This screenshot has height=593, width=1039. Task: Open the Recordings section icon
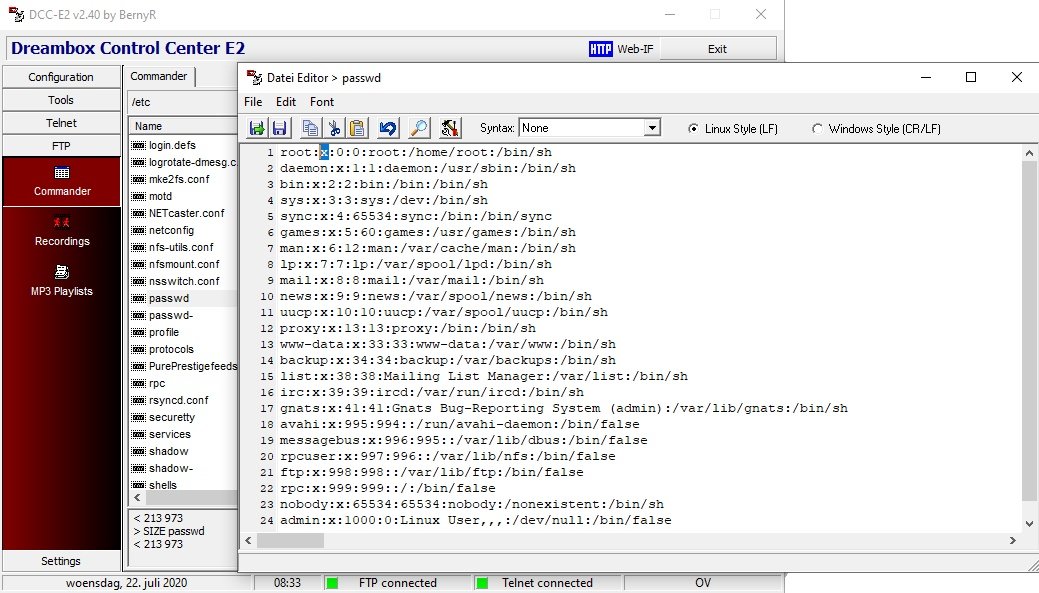tap(62, 223)
